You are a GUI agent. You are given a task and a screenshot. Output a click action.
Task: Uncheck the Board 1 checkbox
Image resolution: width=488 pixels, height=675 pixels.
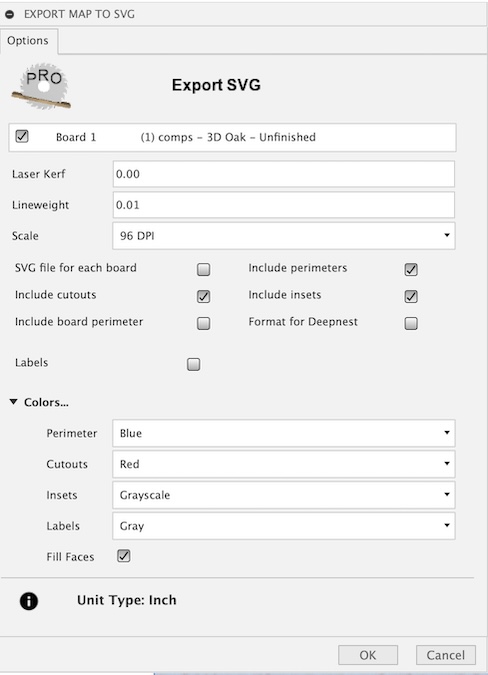point(22,136)
